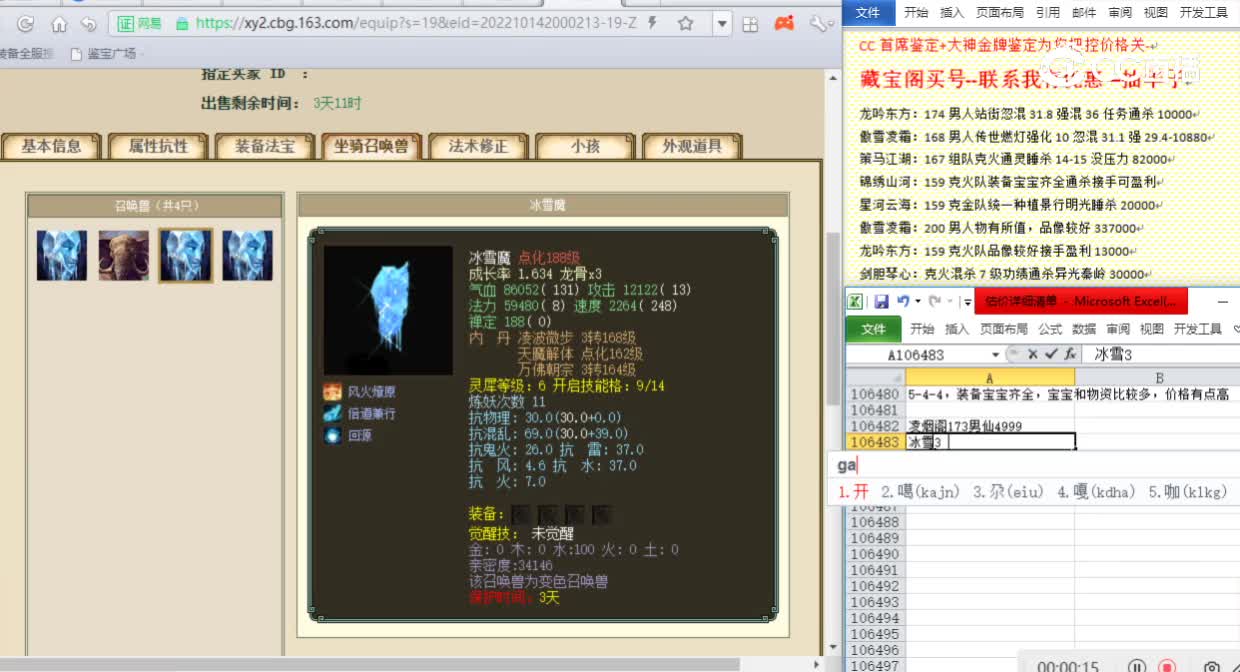Viewport: 1240px width, 672px height.
Task: Select column B header in Excel
Action: 1157,377
